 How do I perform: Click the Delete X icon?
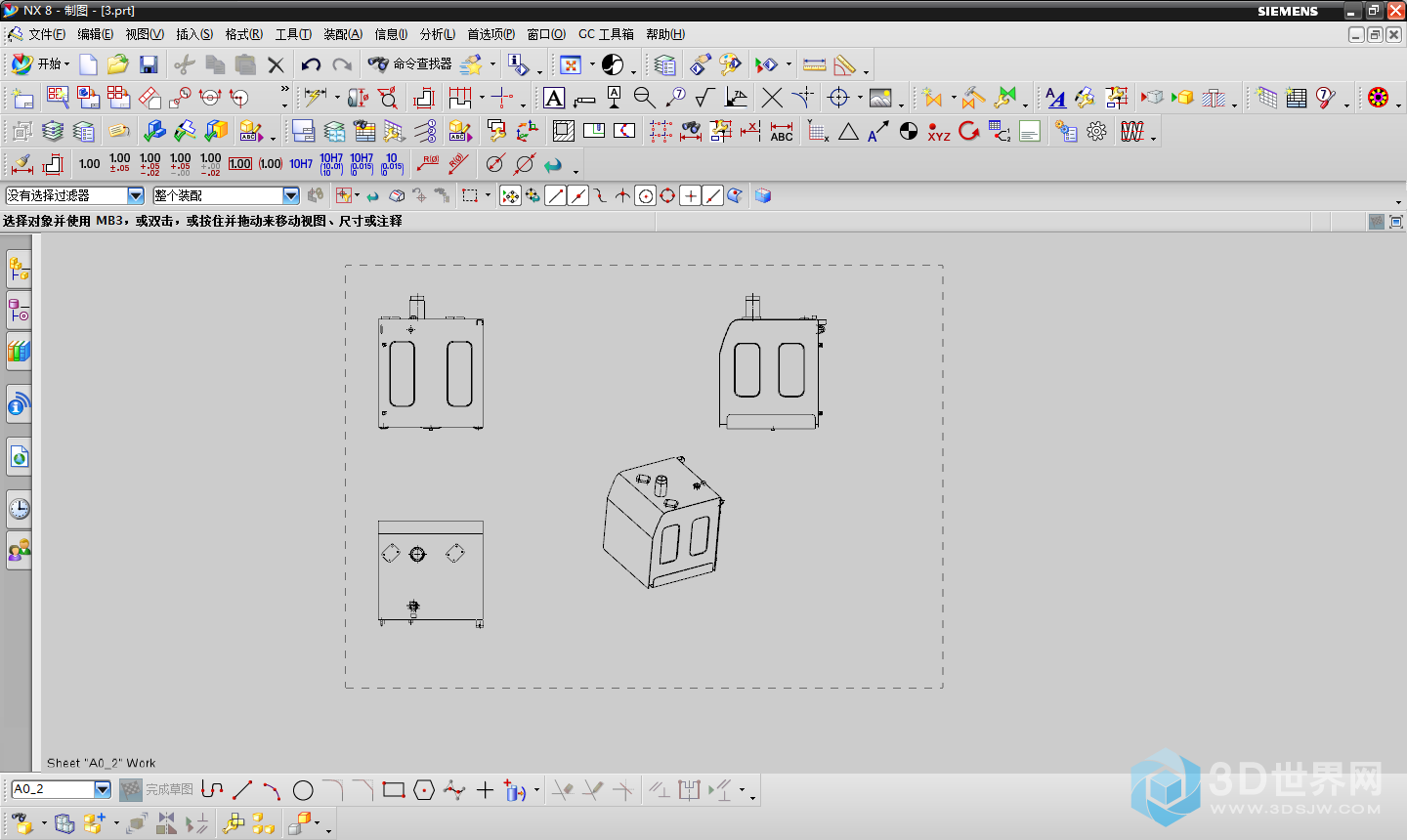point(277,65)
